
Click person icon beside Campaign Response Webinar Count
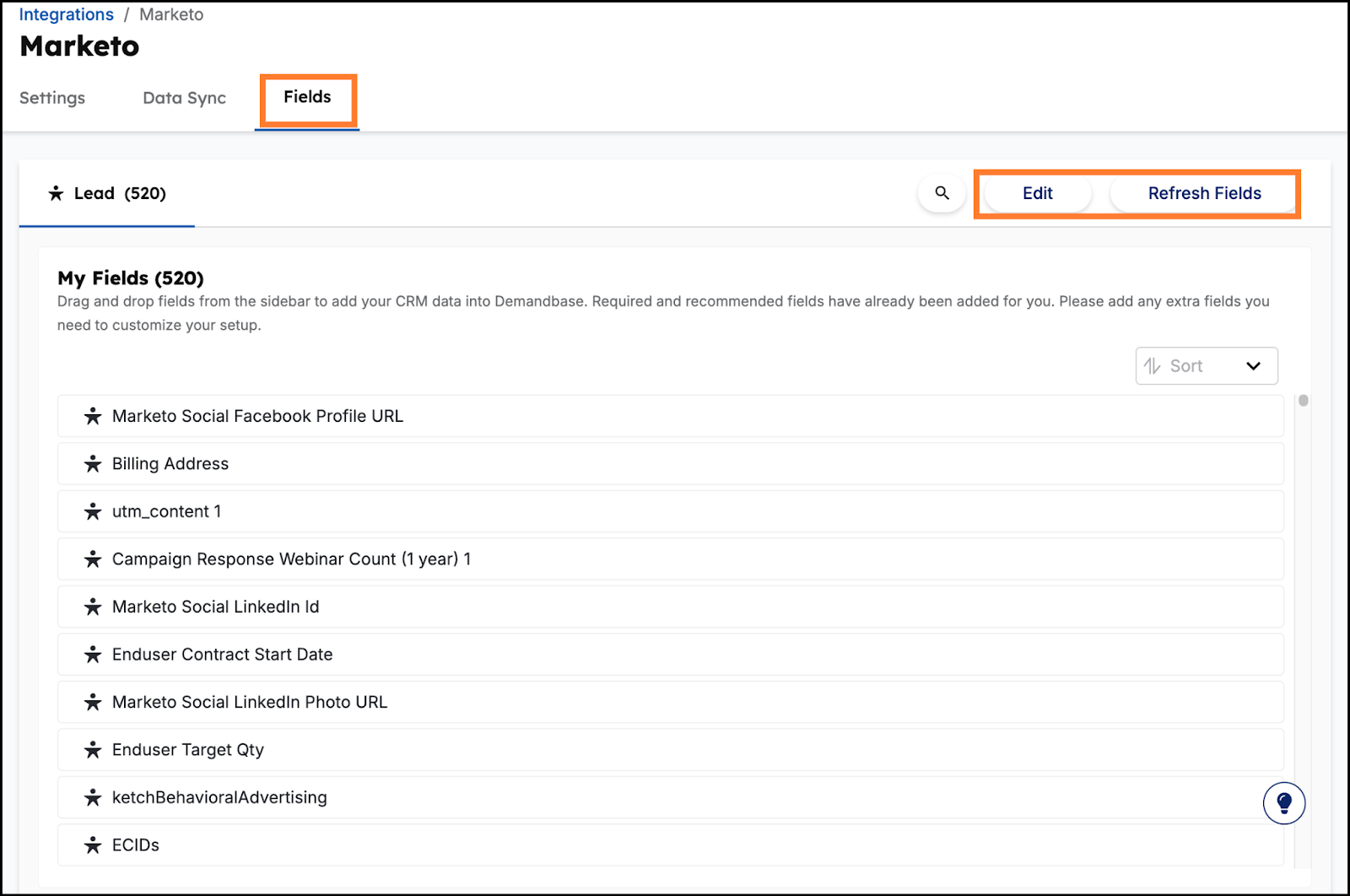(93, 559)
